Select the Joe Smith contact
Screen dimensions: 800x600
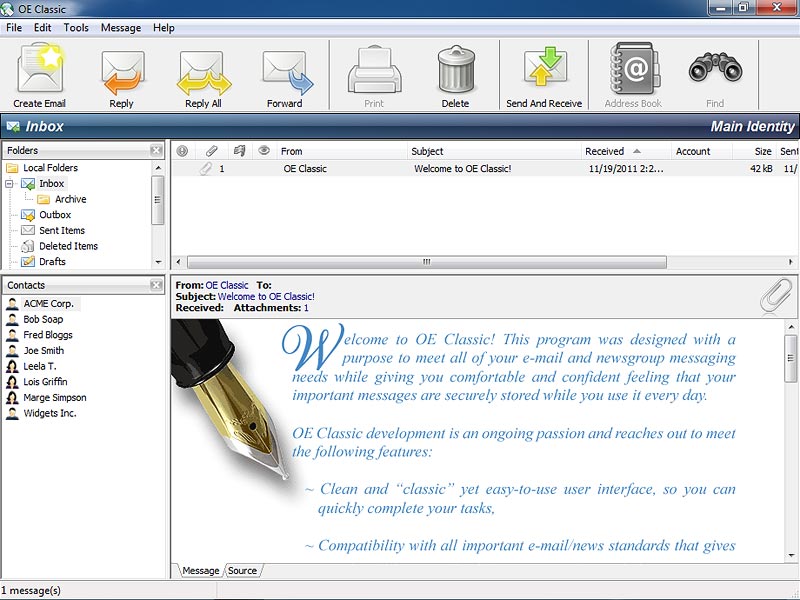click(43, 351)
